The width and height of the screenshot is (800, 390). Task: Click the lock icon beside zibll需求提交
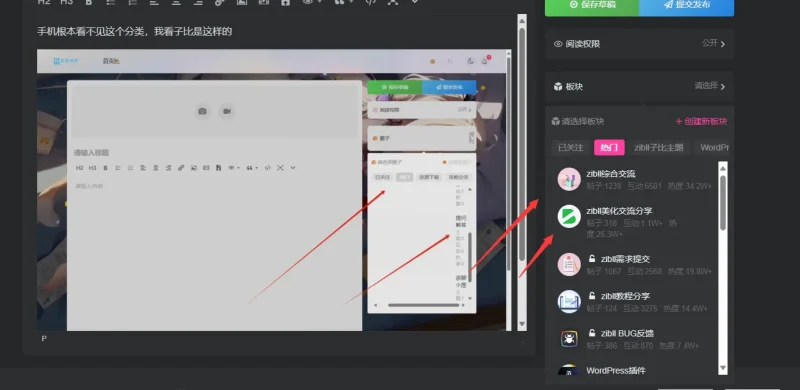(x=592, y=258)
